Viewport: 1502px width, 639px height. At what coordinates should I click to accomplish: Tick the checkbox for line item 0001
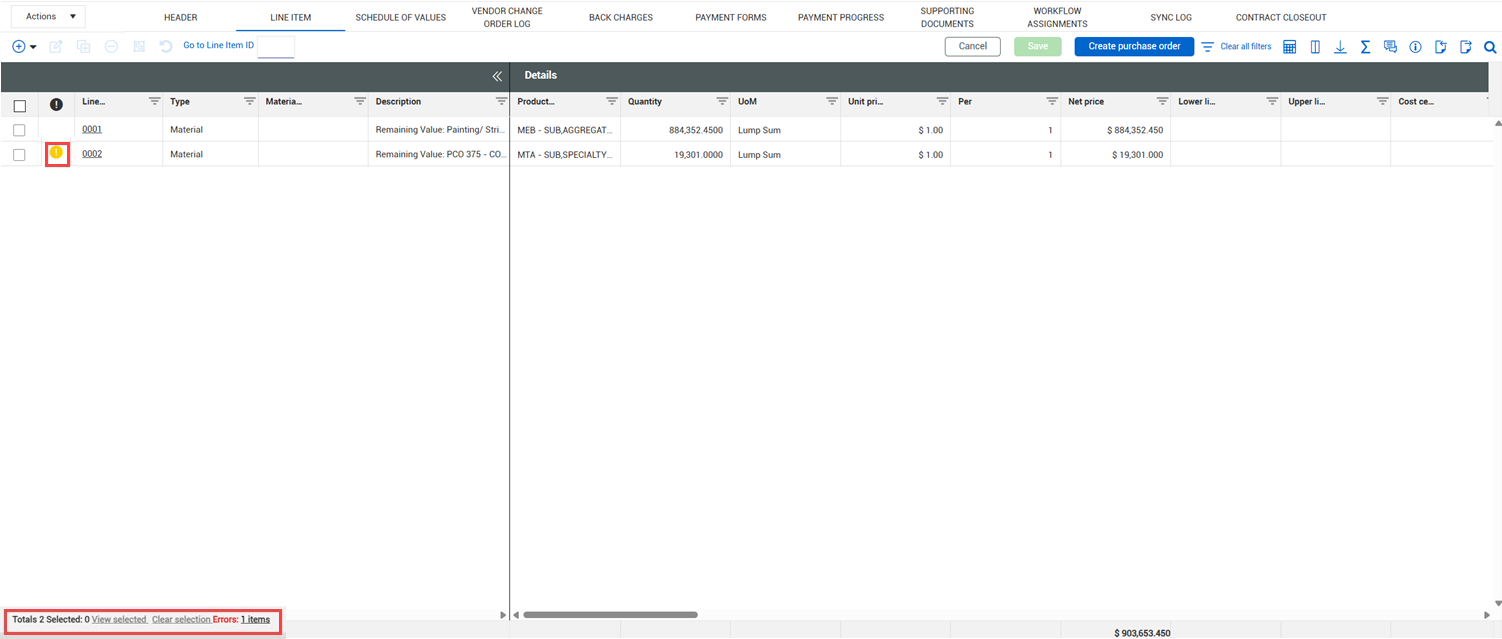pos(19,130)
